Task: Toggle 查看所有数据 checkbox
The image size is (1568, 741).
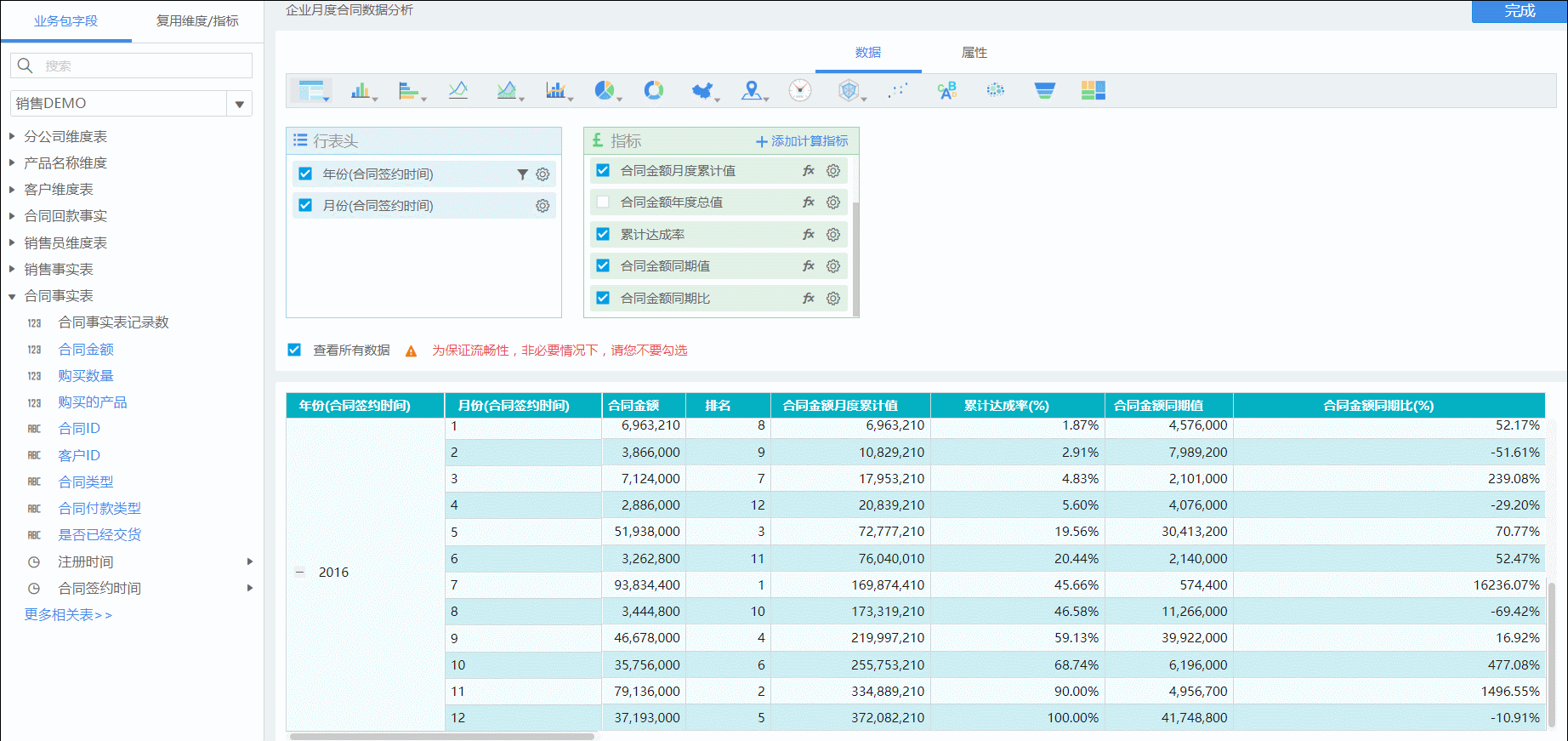Action: pos(294,350)
